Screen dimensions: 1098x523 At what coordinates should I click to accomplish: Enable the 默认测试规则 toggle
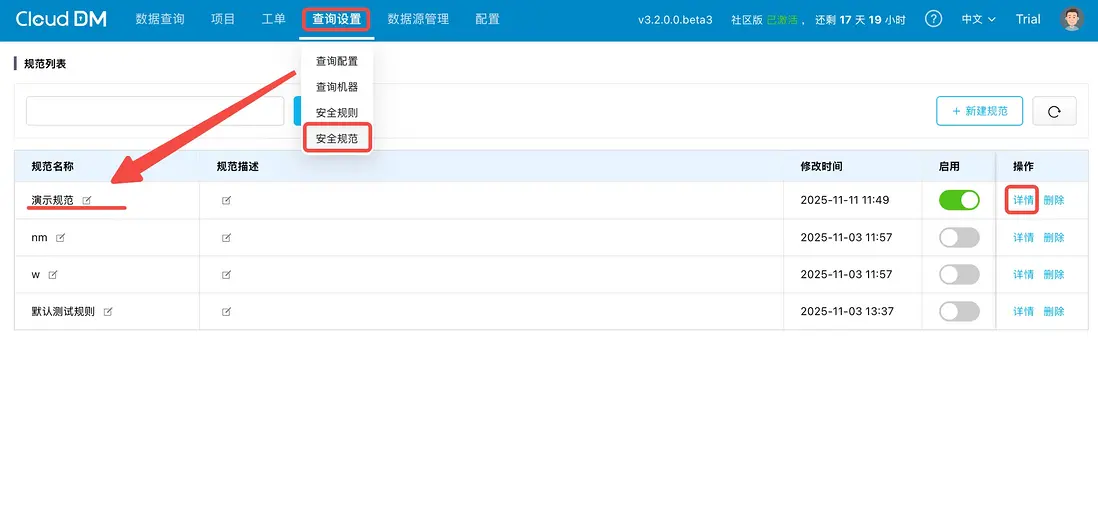[x=959, y=312]
